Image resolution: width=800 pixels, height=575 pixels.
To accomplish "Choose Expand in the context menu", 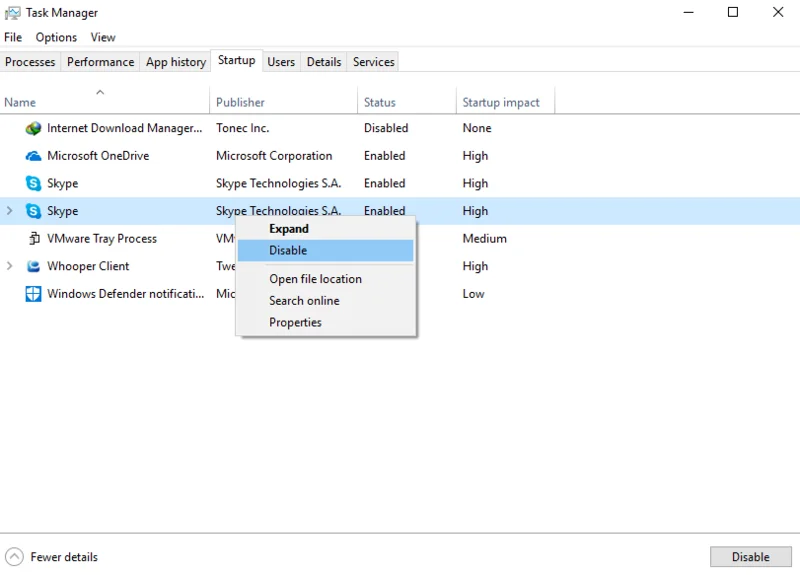I will click(326, 229).
